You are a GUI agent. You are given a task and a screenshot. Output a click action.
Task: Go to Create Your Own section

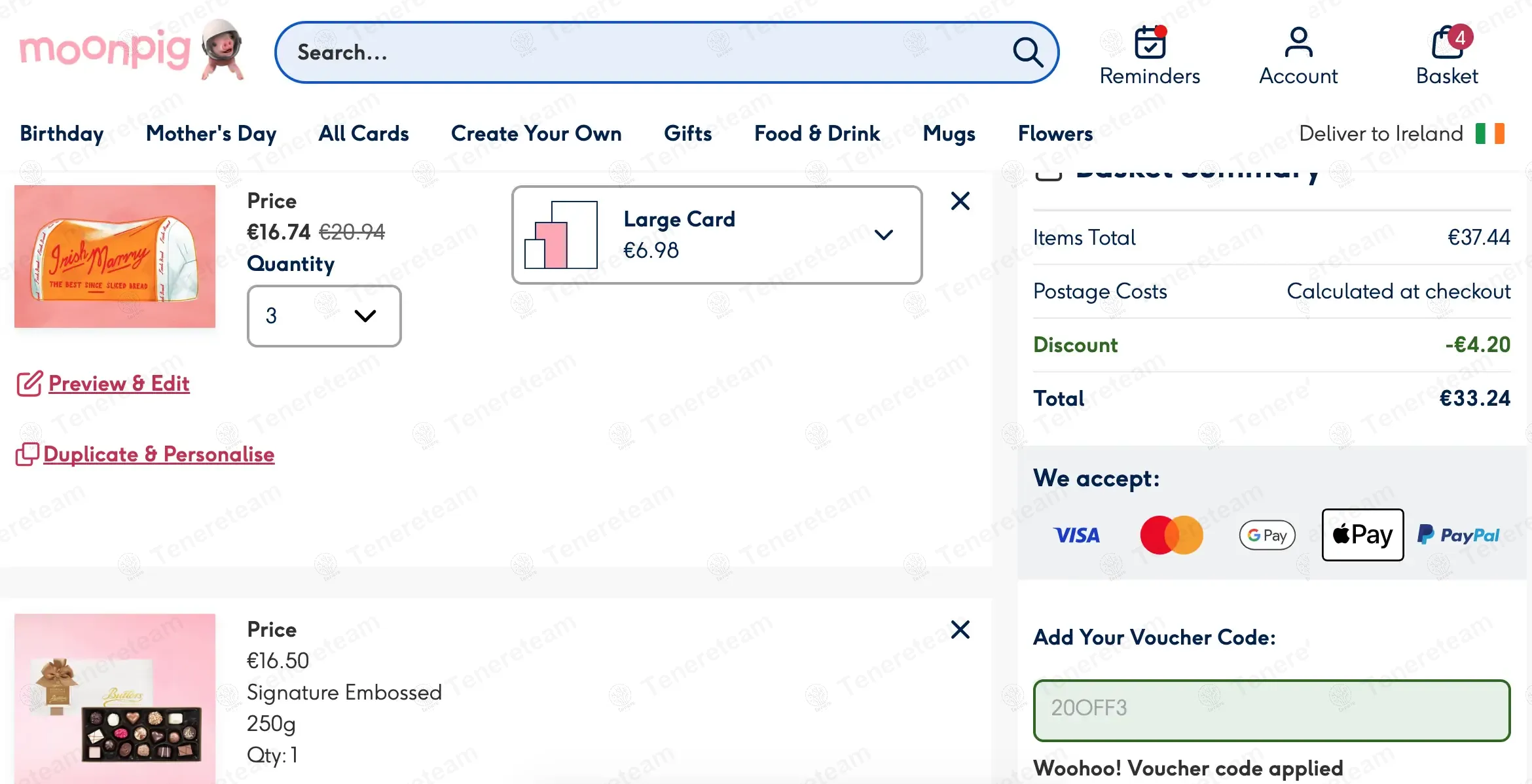pyautogui.click(x=536, y=134)
